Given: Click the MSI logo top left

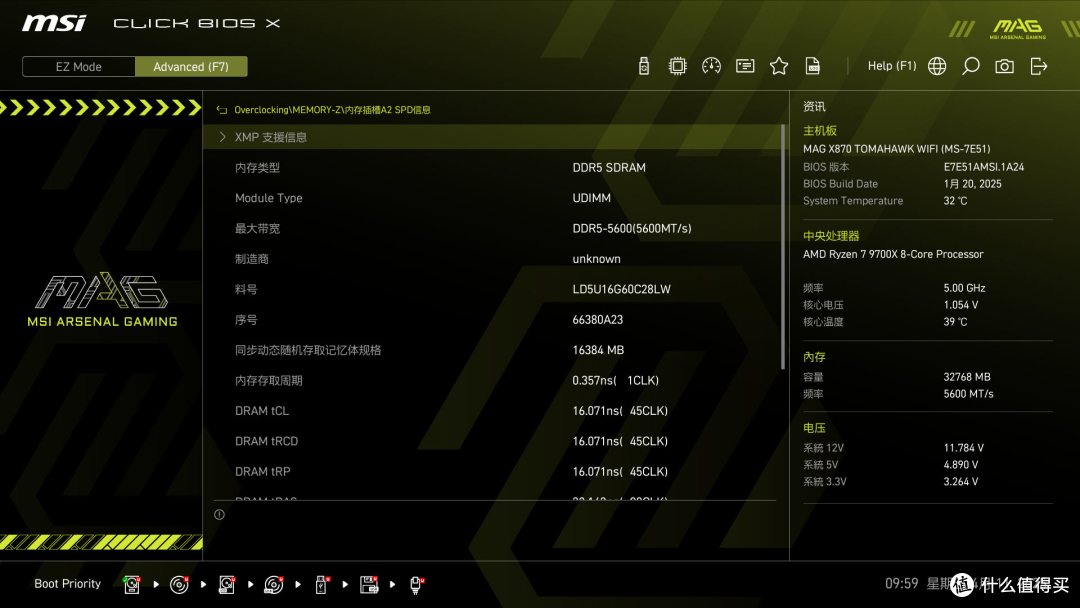Looking at the screenshot, I should tap(54, 23).
